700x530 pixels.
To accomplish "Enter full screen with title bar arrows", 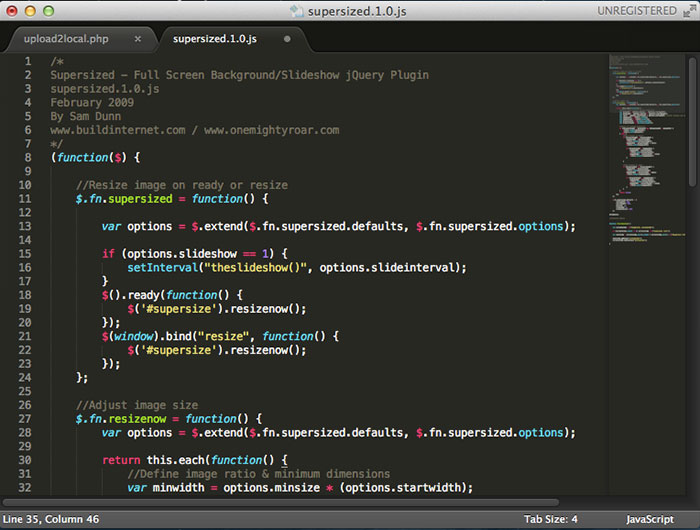I will (690, 11).
